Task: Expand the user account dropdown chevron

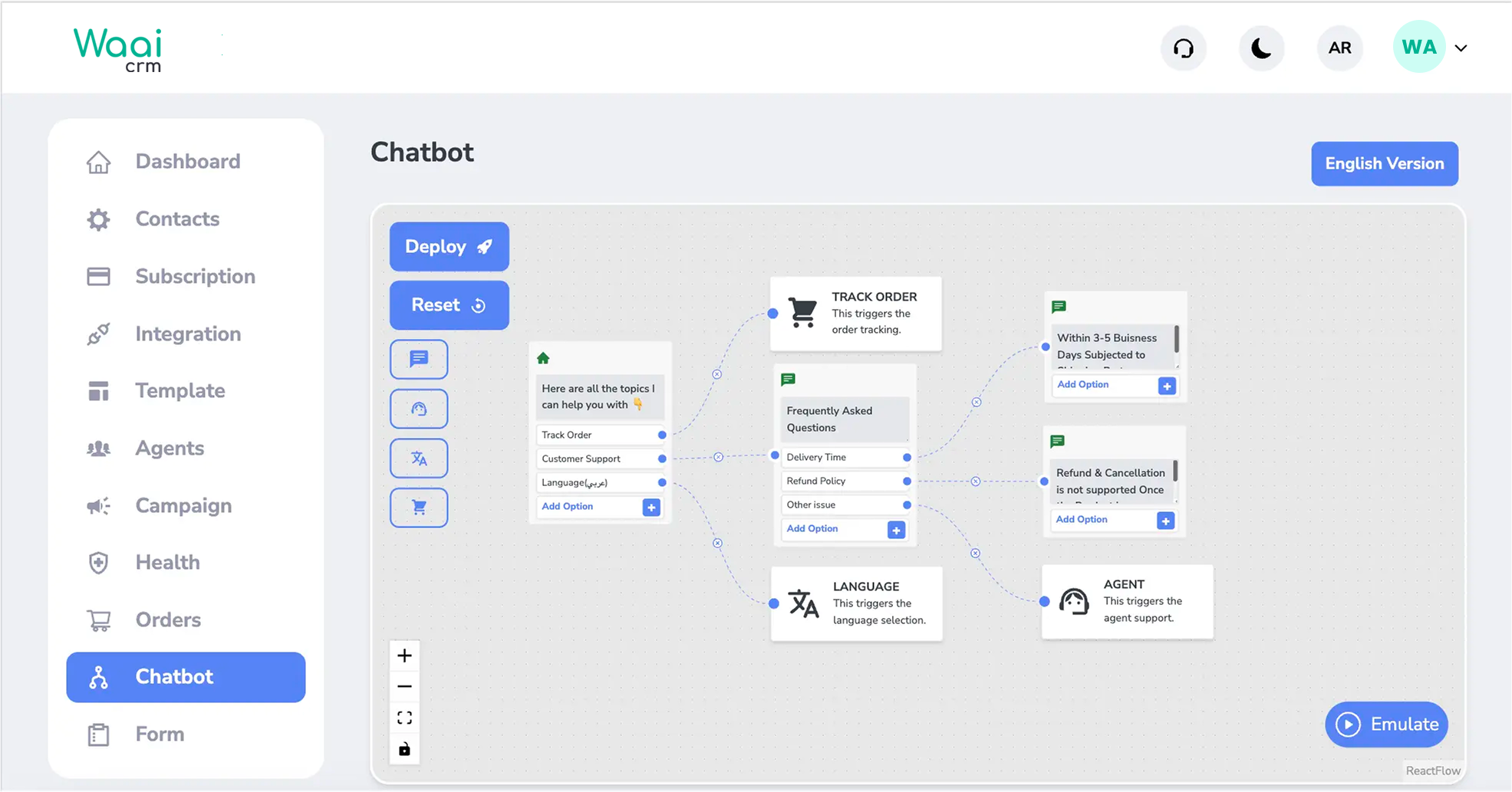Action: (x=1461, y=48)
